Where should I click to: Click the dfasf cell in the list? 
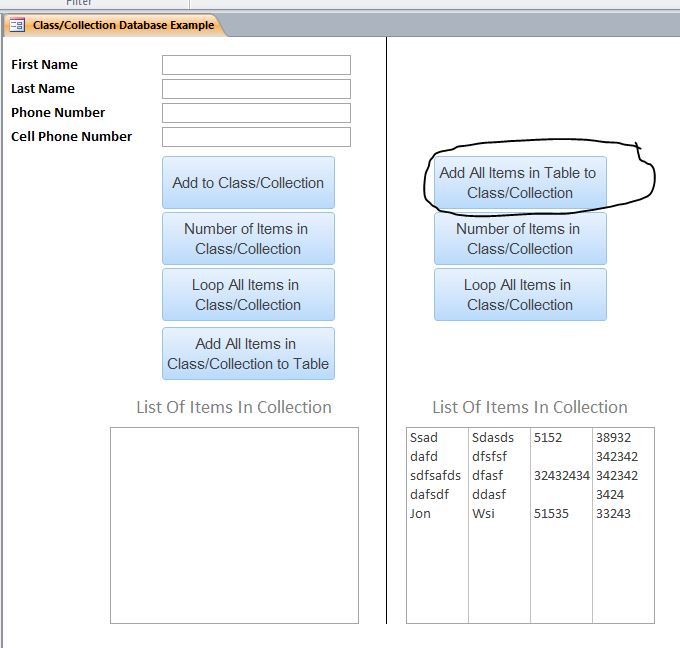(487, 475)
